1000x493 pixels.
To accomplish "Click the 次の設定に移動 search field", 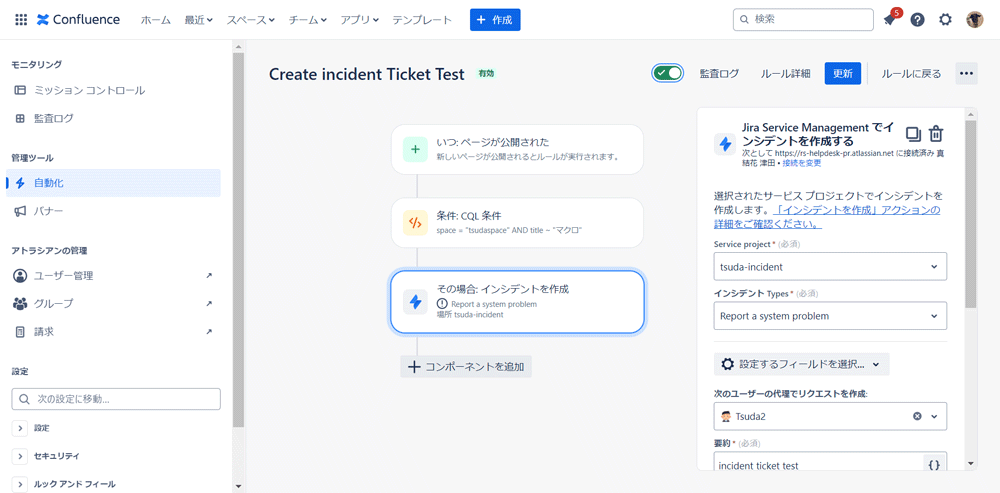I will coord(116,399).
